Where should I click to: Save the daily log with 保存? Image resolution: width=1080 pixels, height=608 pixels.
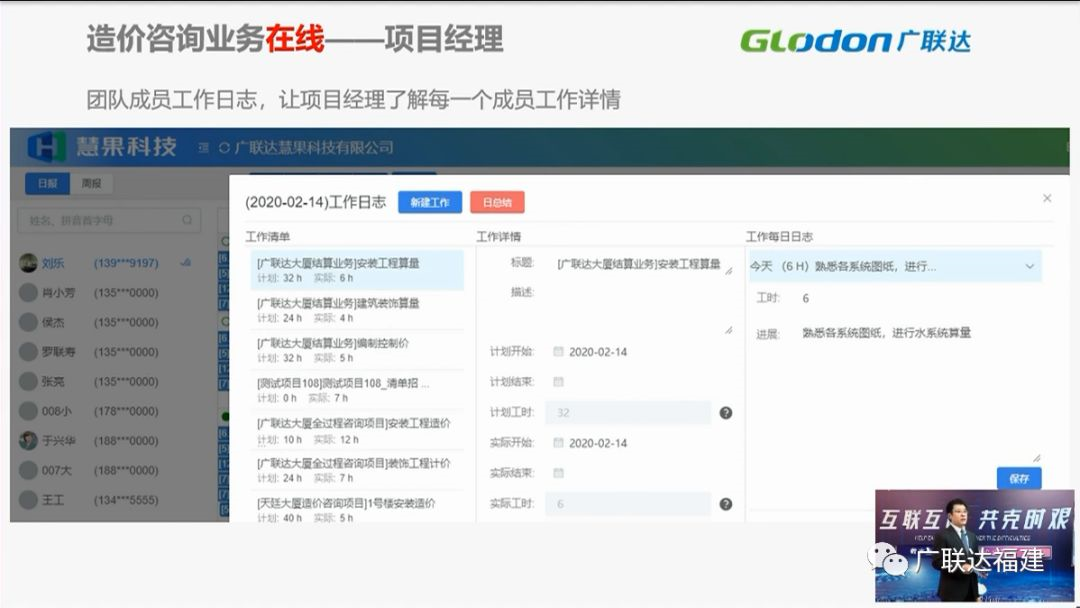[x=1019, y=479]
